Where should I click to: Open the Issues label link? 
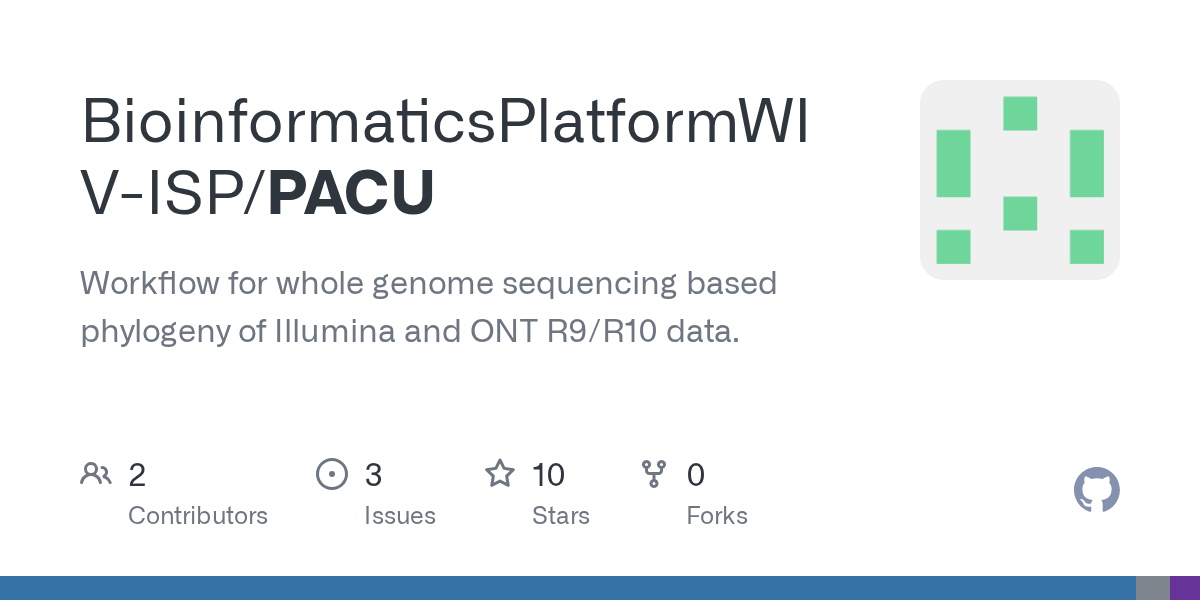(400, 516)
